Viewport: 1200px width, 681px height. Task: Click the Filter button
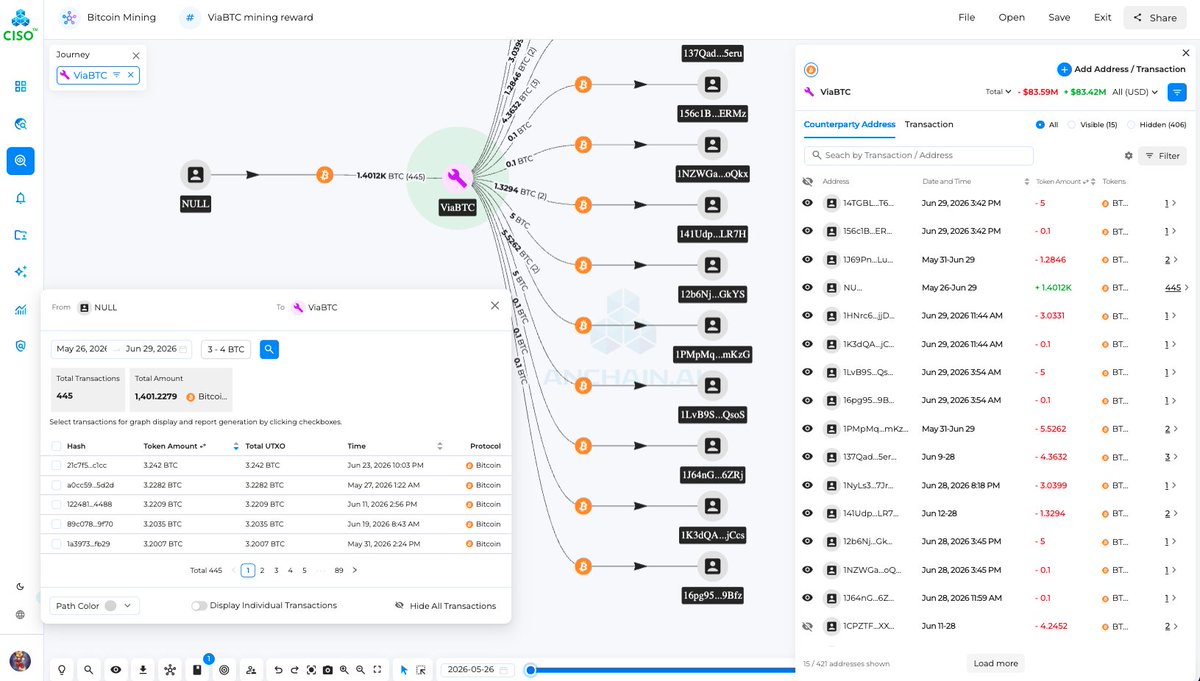[1163, 156]
